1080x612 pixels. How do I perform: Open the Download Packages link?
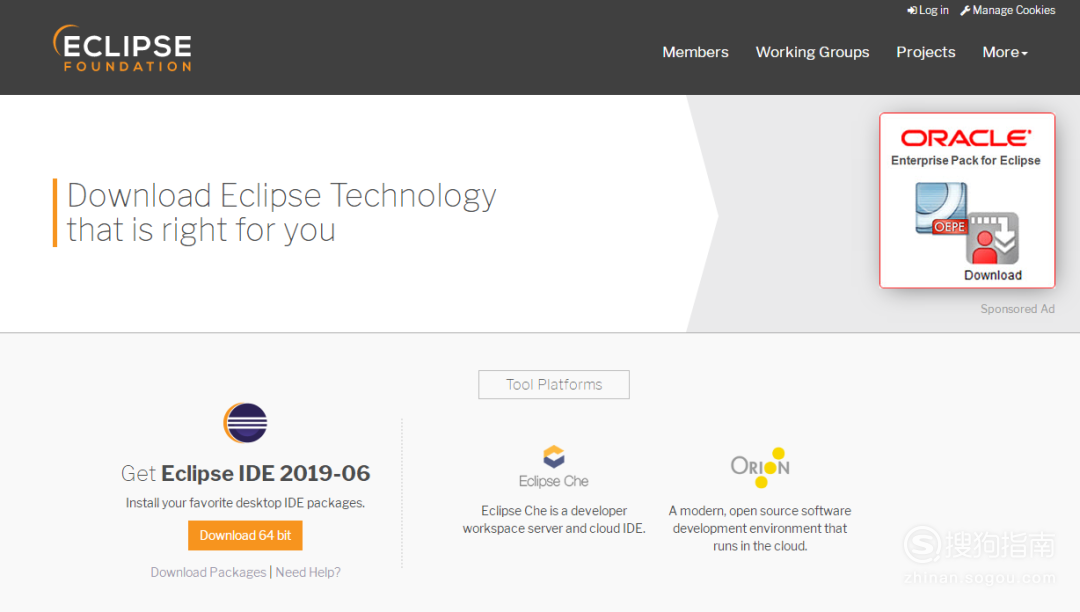pos(208,572)
